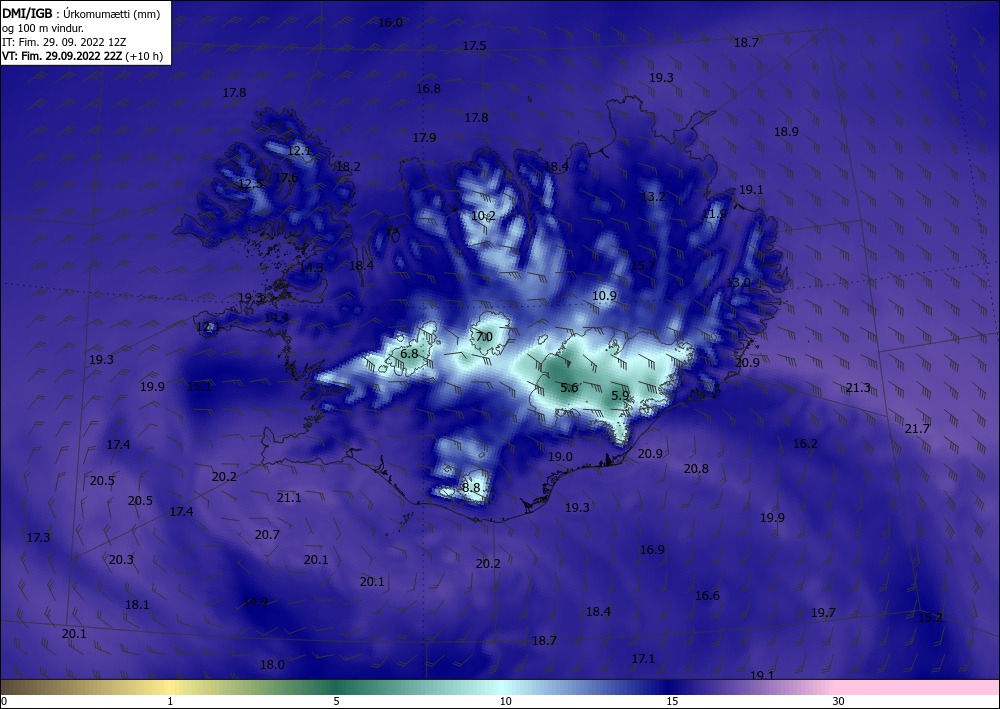Select the 17.1 value near the bottom
The height and width of the screenshot is (709, 1000).
click(643, 659)
